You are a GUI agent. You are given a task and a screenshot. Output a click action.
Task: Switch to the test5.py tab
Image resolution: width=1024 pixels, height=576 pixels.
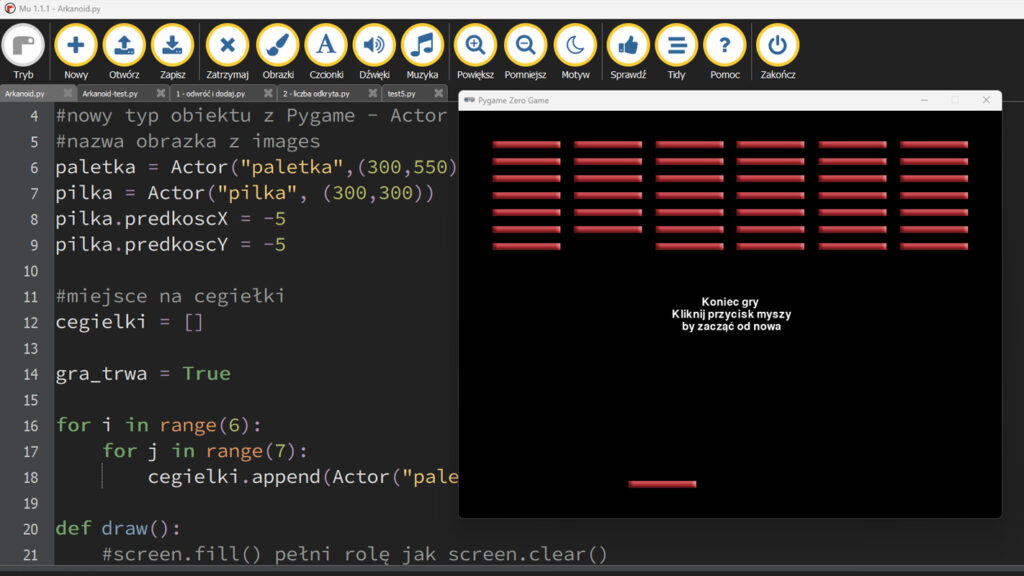[402, 93]
